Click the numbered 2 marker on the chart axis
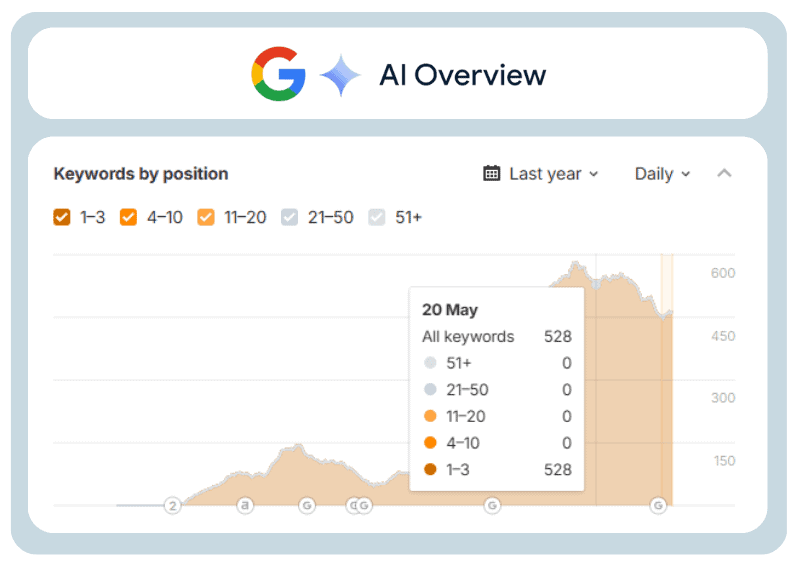Screen dimensions: 800x566 pyautogui.click(x=173, y=506)
